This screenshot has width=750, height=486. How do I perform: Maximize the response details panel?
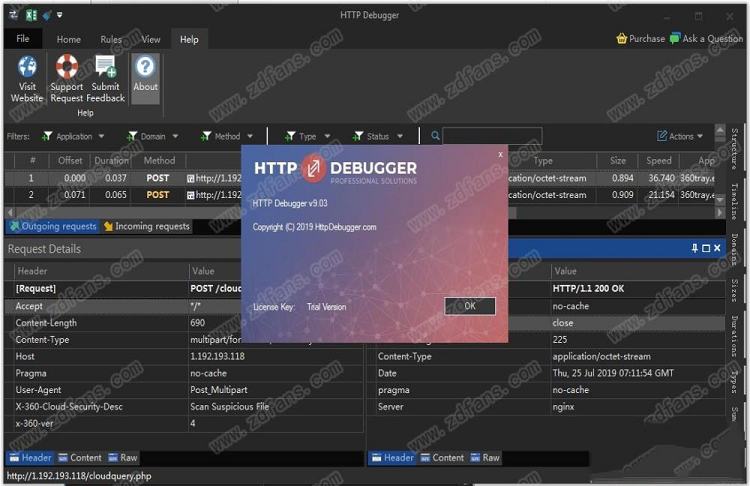(x=706, y=248)
